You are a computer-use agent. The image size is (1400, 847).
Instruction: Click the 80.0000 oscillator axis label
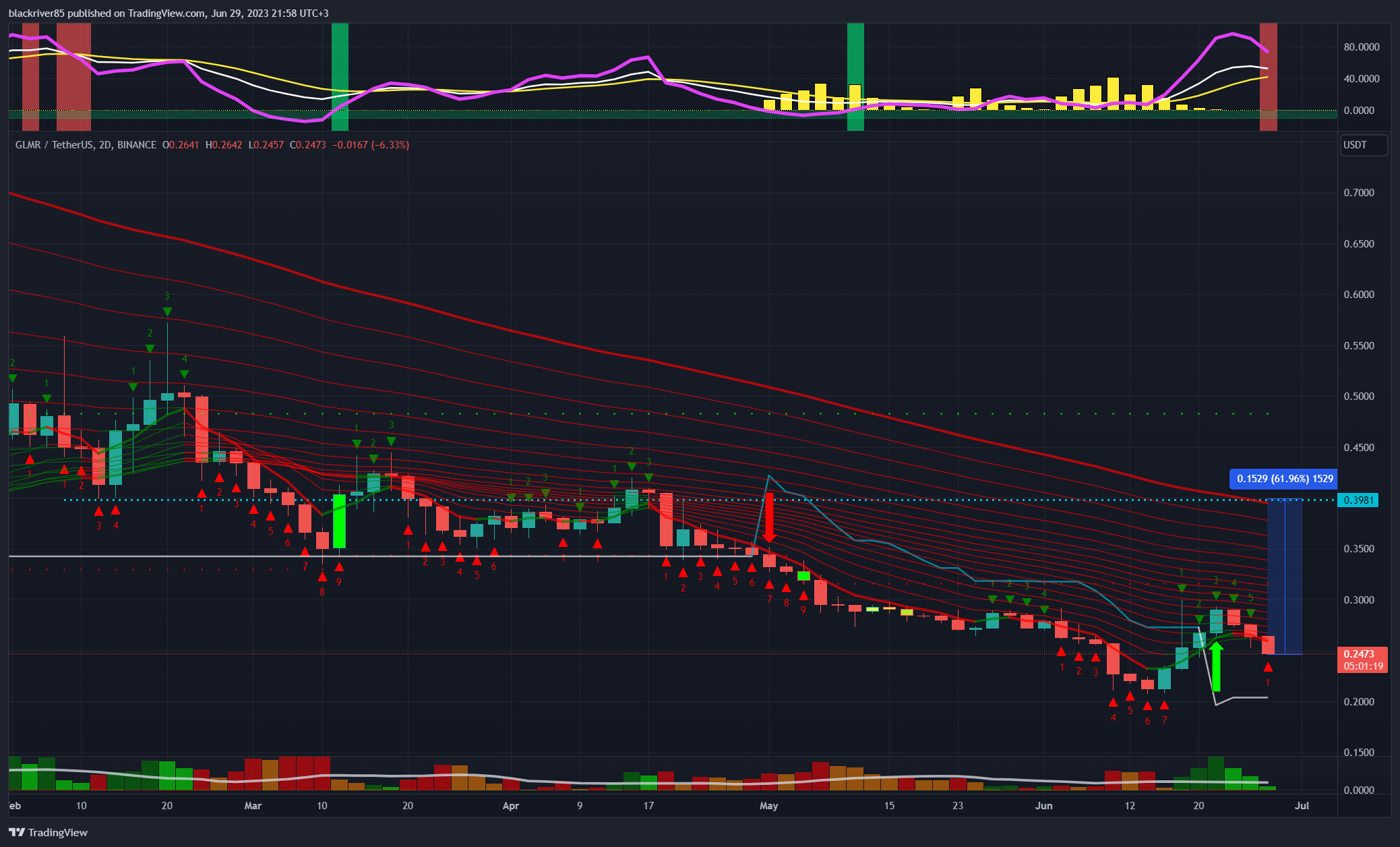1362,47
